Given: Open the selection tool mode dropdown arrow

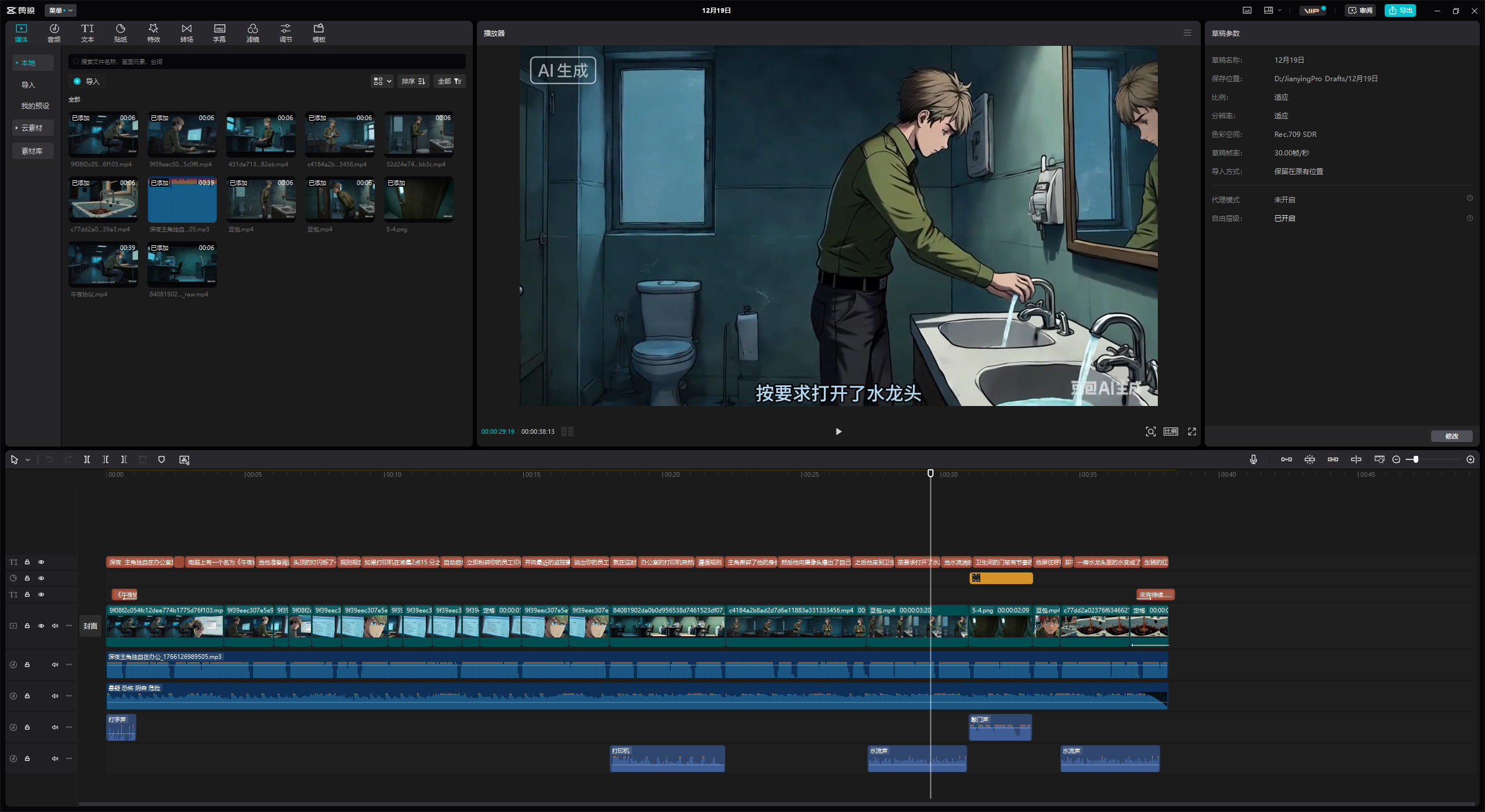Looking at the screenshot, I should tap(27, 460).
